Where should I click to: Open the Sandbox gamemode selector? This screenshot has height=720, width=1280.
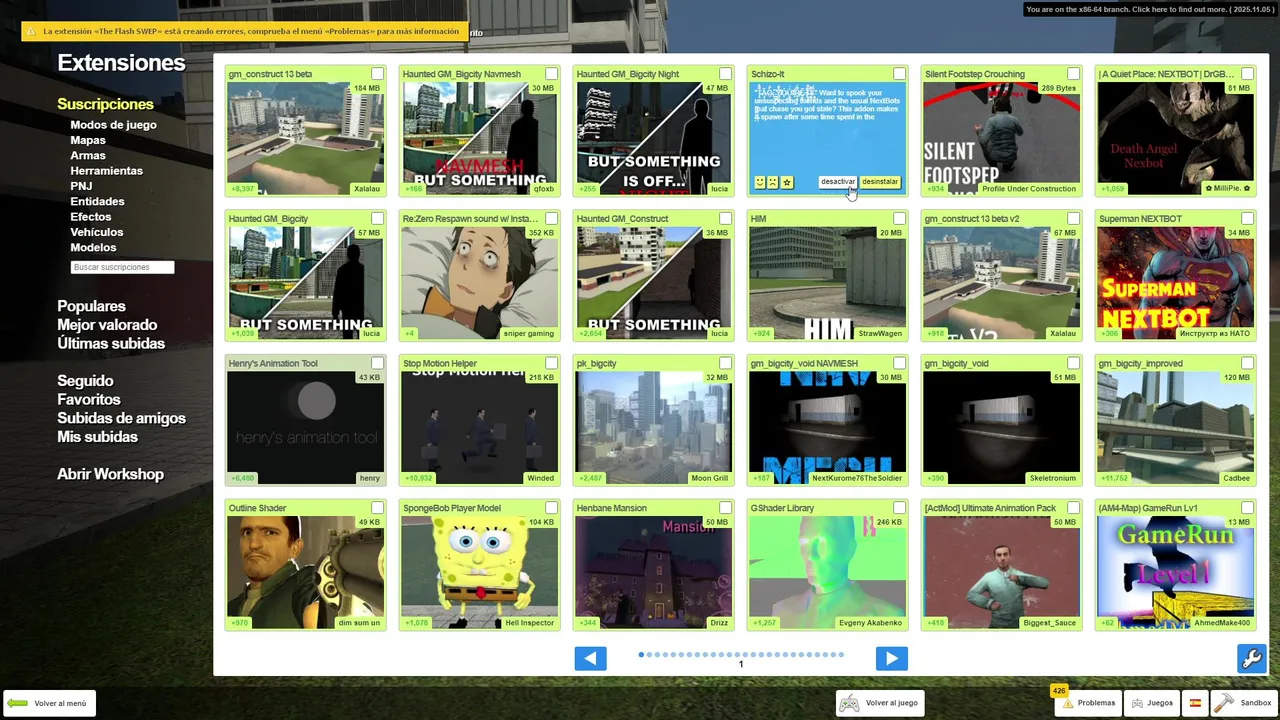1244,703
